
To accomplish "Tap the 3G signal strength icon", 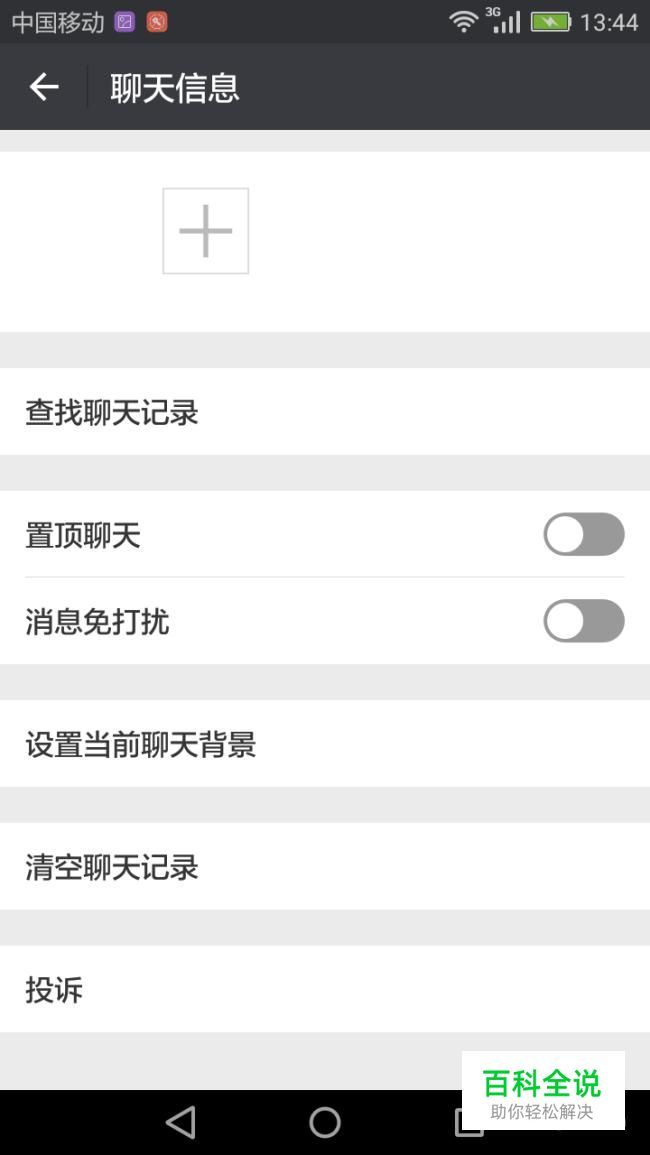I will (x=503, y=20).
